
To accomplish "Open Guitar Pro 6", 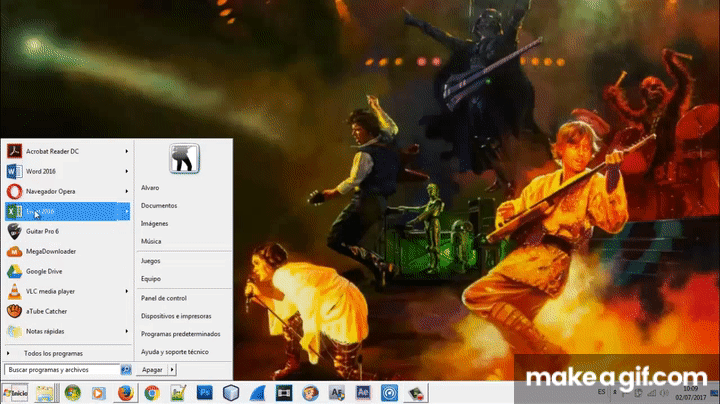I will tap(68, 231).
